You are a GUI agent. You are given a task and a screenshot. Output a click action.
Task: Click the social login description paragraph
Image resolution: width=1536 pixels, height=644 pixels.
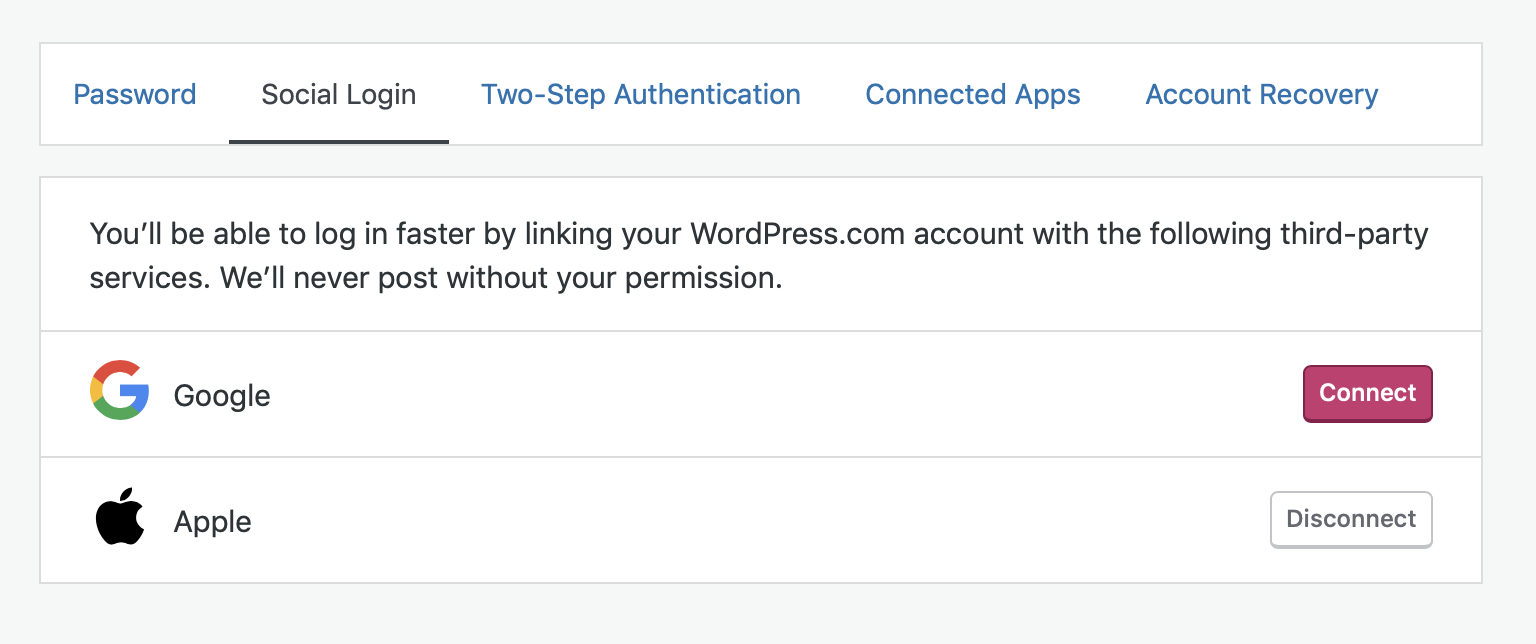(759, 256)
